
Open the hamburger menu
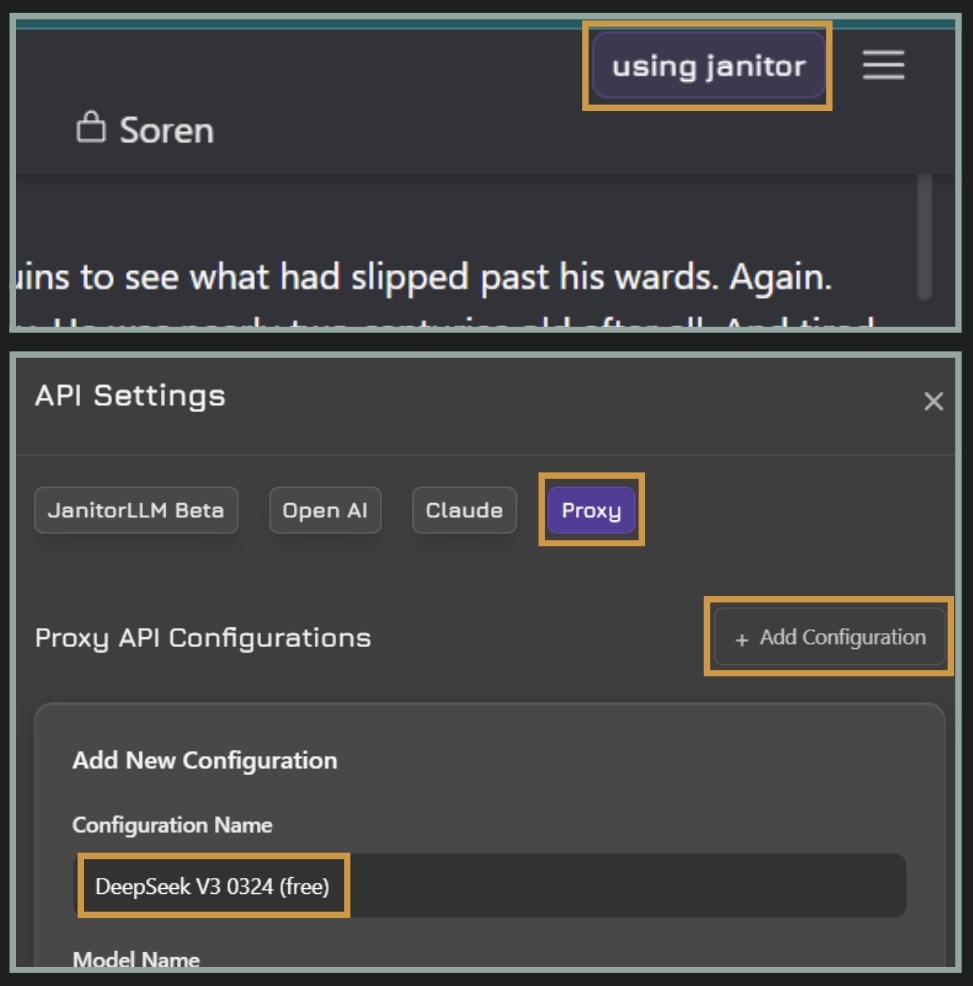[x=883, y=66]
